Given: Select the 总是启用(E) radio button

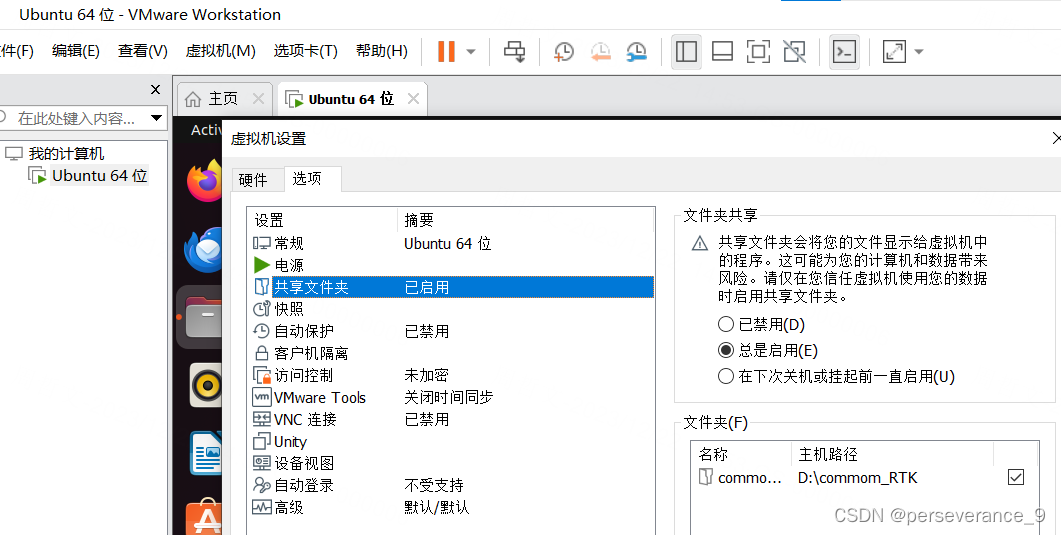Looking at the screenshot, I should coord(725,350).
